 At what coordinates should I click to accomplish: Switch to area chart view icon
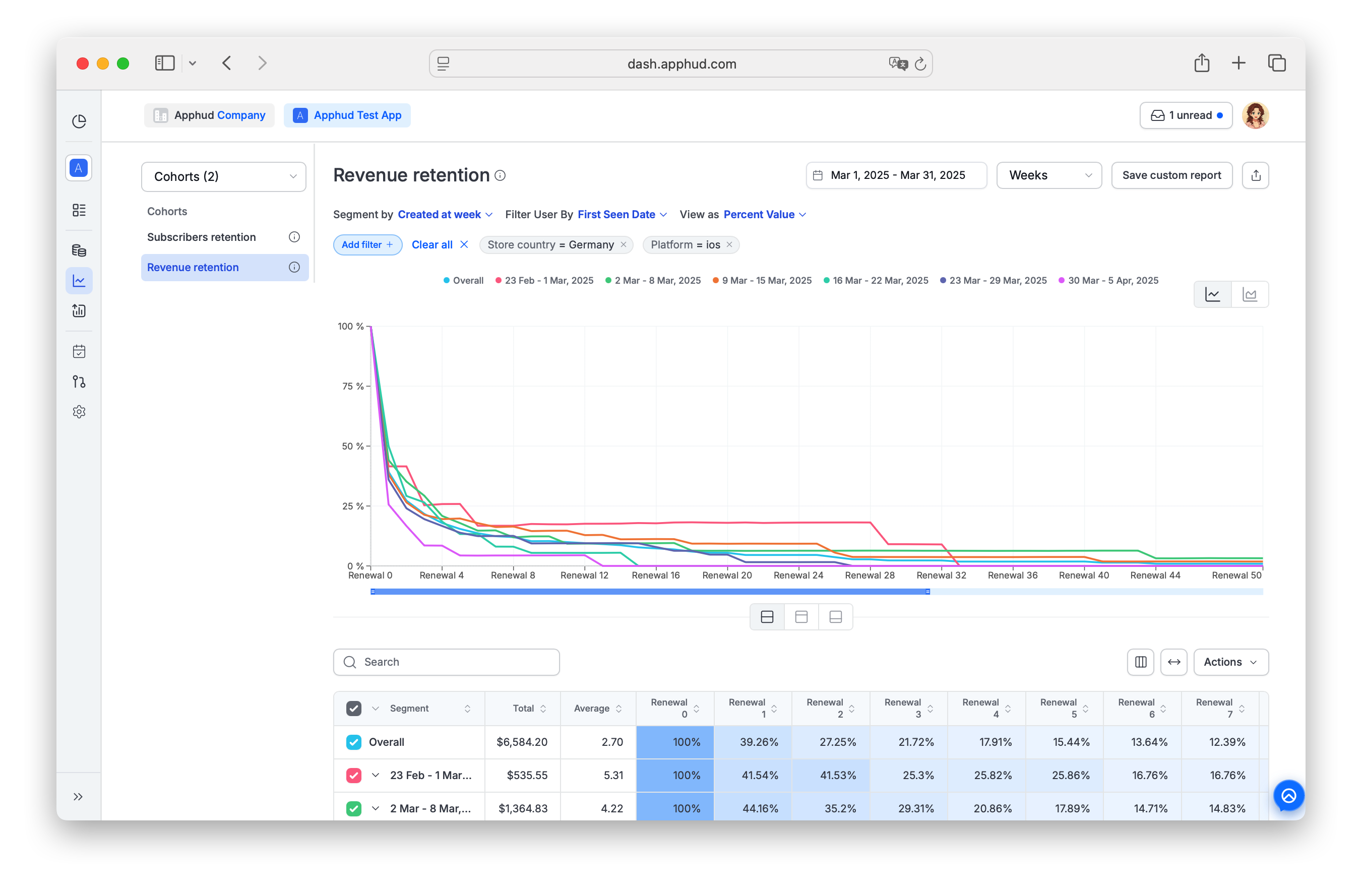[1250, 295]
